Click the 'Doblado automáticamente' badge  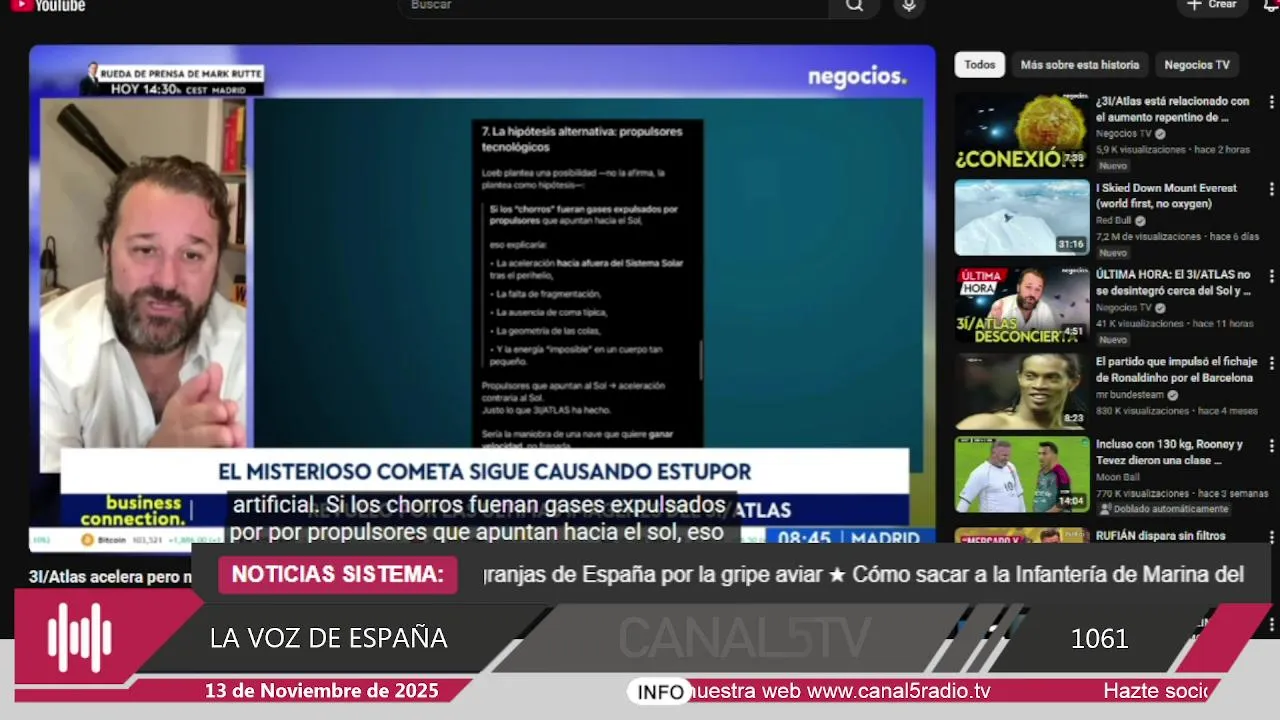[1163, 509]
